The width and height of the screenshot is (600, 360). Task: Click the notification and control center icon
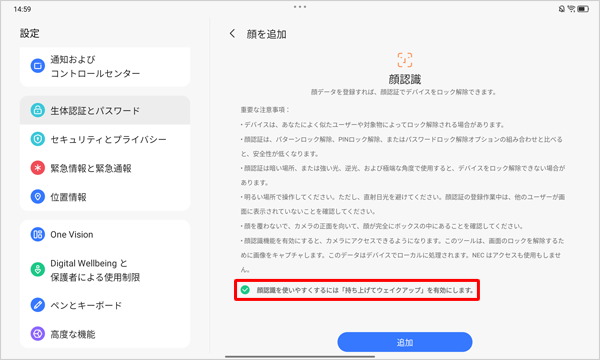[x=38, y=66]
